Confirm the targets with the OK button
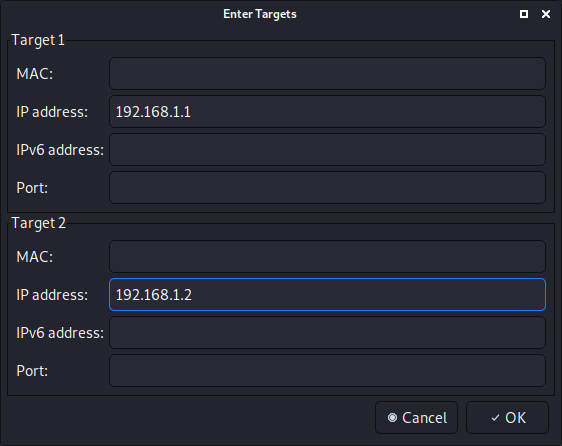The image size is (562, 446). tap(507, 417)
